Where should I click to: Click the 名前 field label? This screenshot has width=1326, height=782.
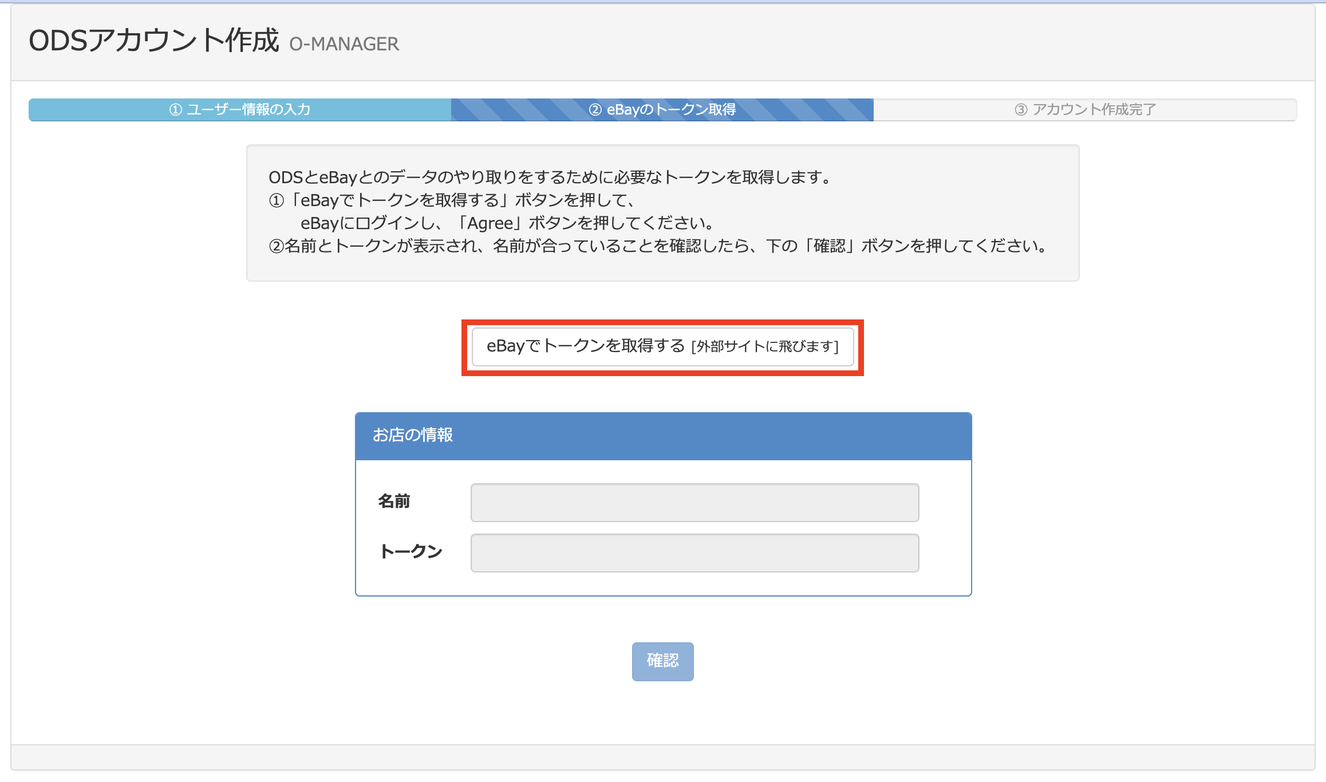[x=394, y=501]
